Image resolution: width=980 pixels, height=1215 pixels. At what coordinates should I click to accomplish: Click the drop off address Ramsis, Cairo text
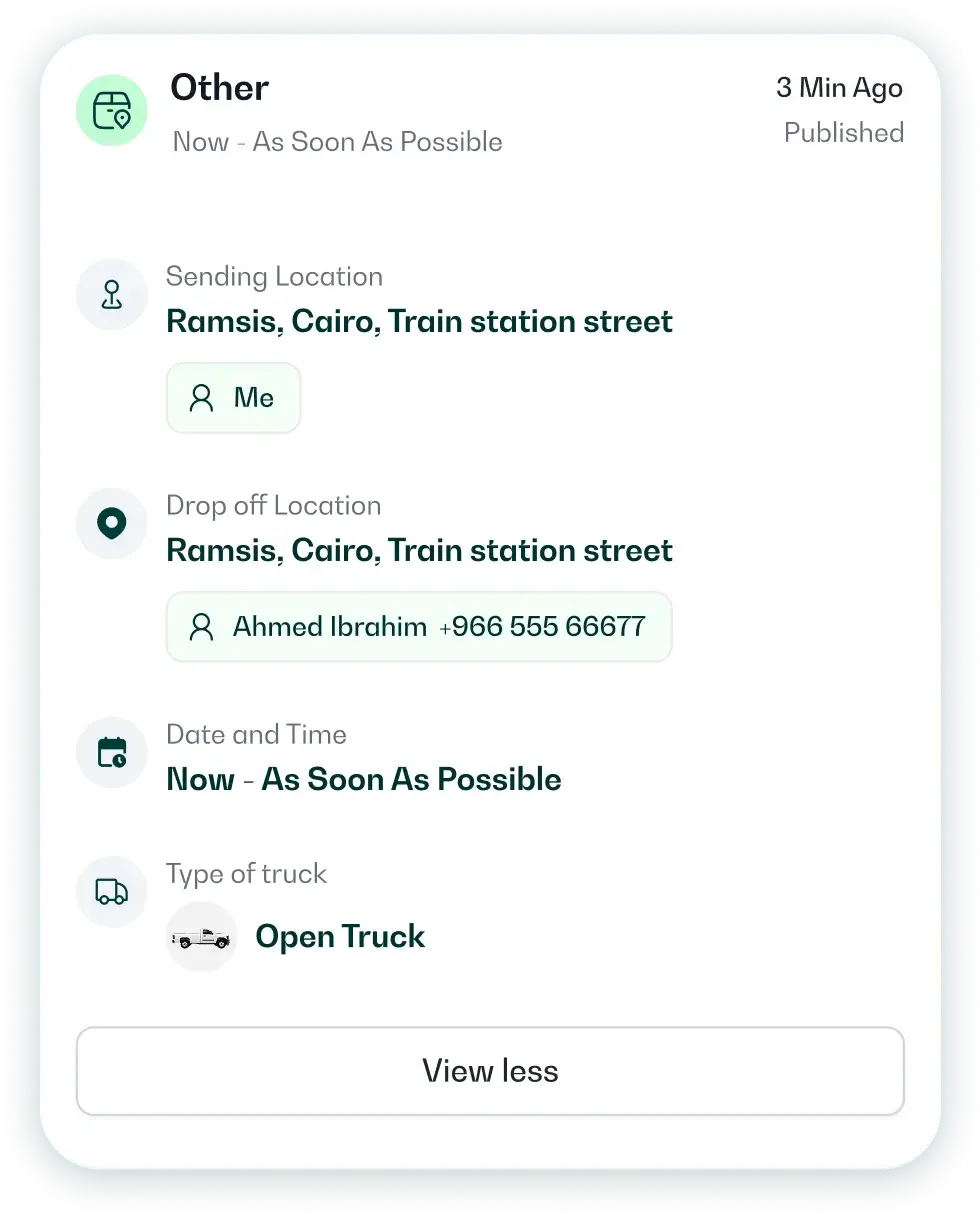click(x=419, y=551)
